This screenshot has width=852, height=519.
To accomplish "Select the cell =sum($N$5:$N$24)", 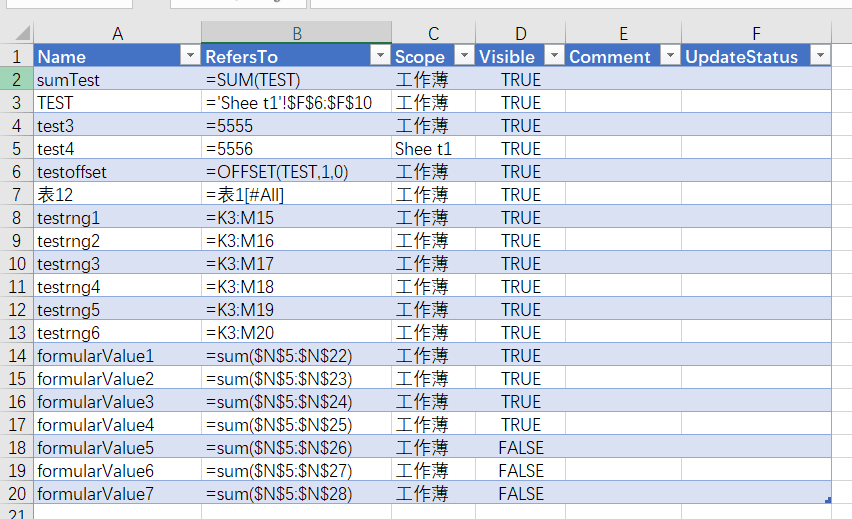I will point(297,402).
